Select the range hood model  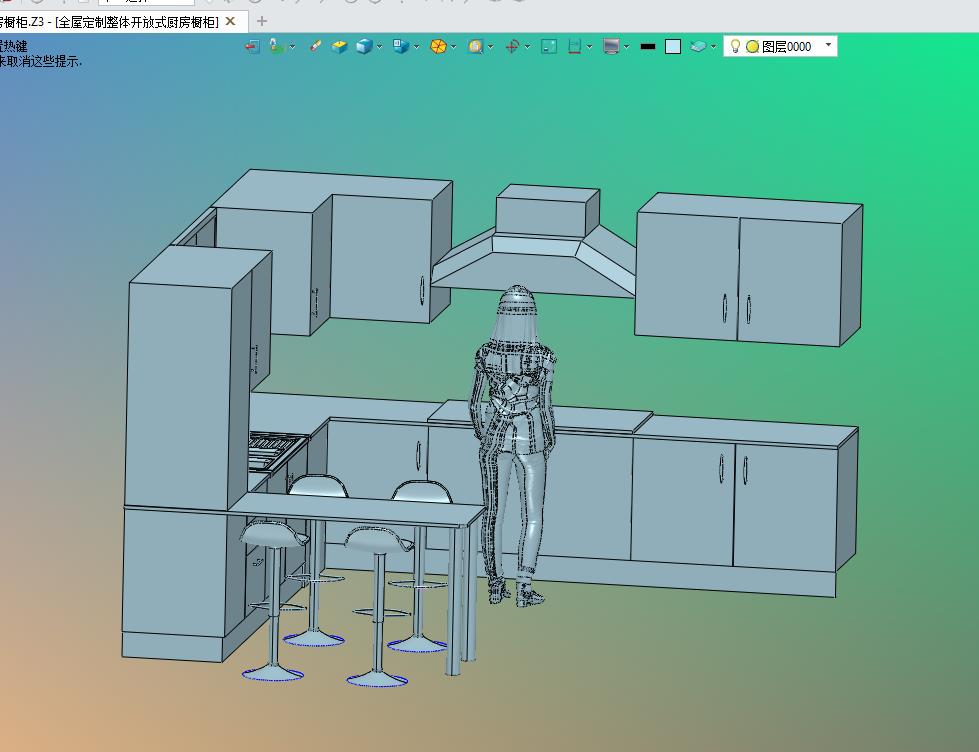pos(534,240)
